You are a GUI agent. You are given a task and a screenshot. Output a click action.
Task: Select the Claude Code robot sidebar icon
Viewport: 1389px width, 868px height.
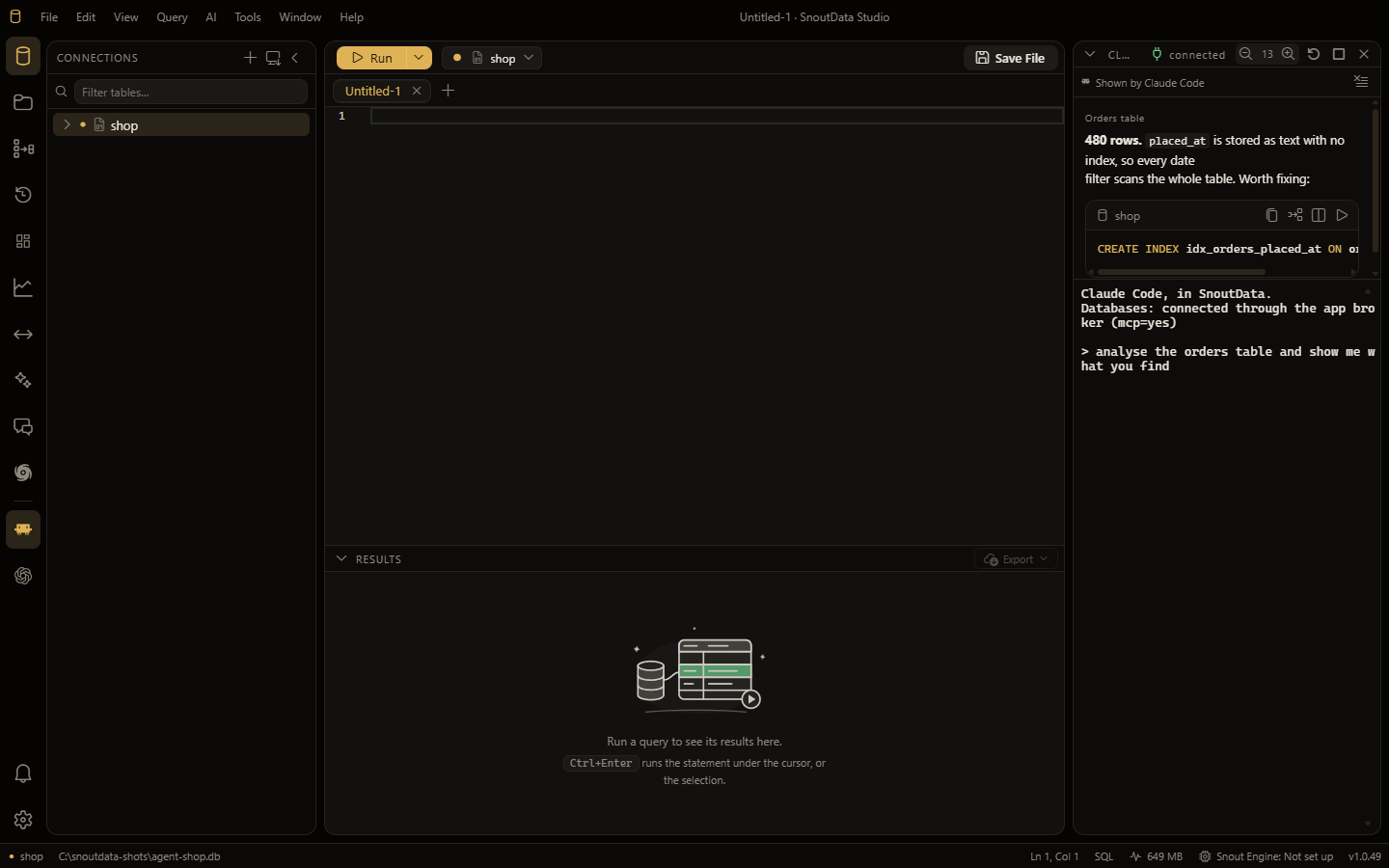pos(23,529)
